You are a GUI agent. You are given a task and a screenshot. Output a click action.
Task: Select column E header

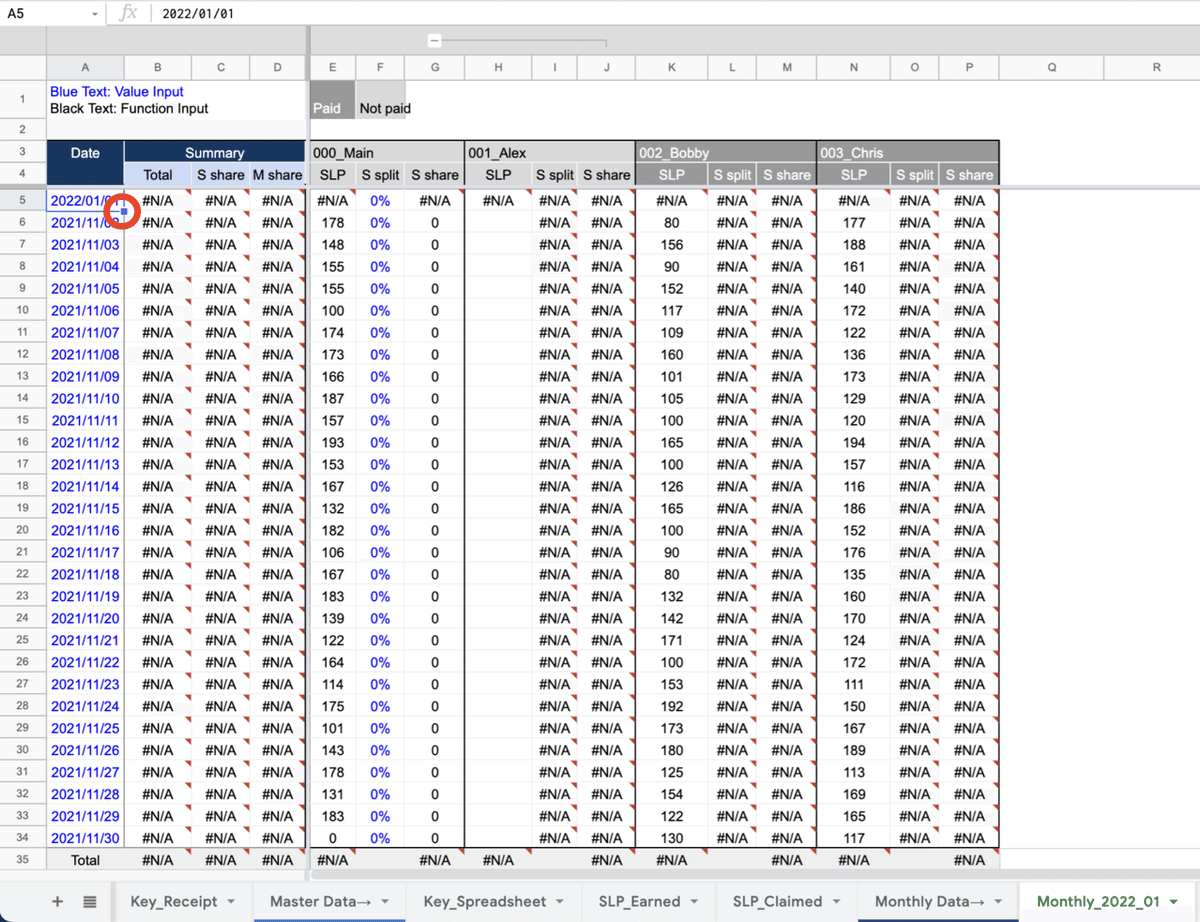coord(333,67)
